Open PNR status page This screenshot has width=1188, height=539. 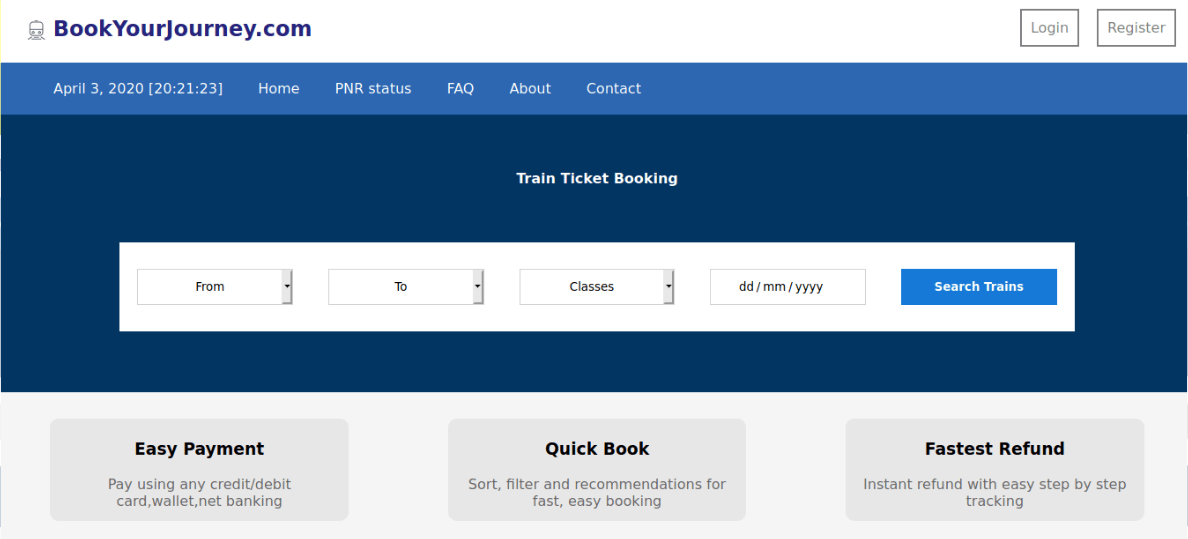(x=373, y=89)
